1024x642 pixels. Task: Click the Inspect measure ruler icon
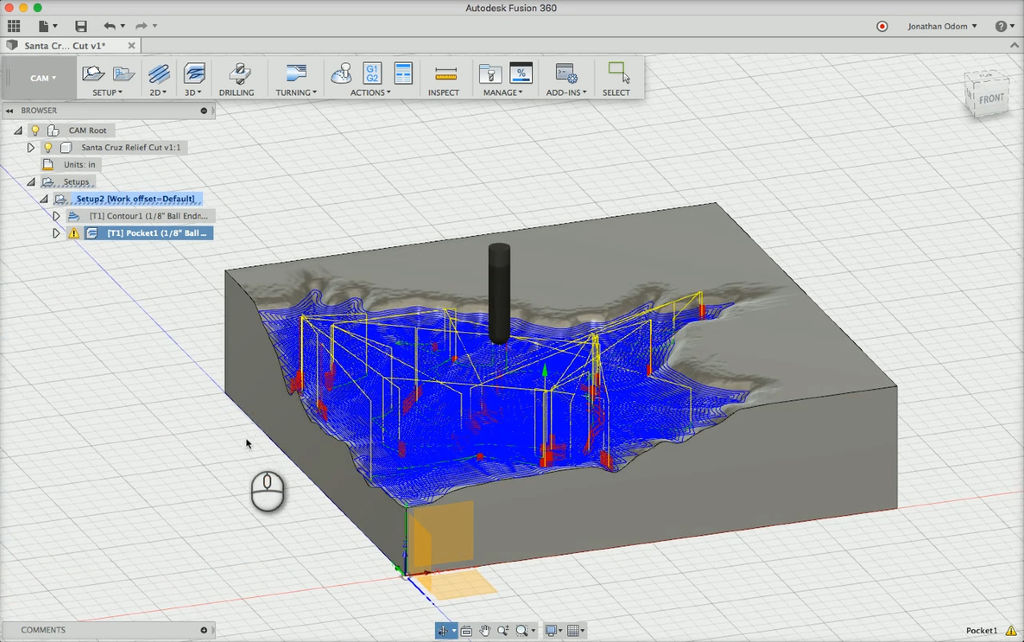click(x=445, y=73)
